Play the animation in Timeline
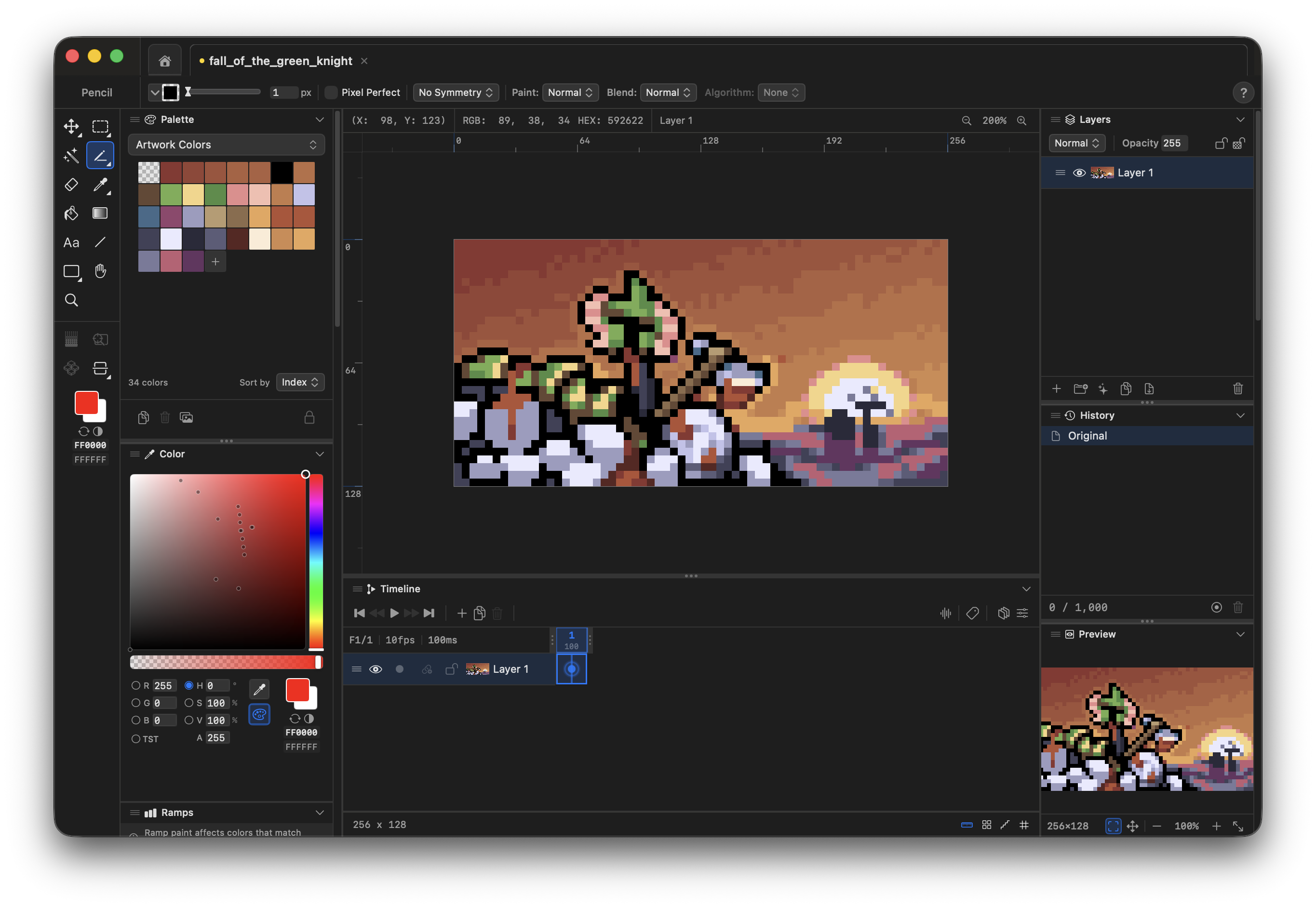 (x=394, y=614)
